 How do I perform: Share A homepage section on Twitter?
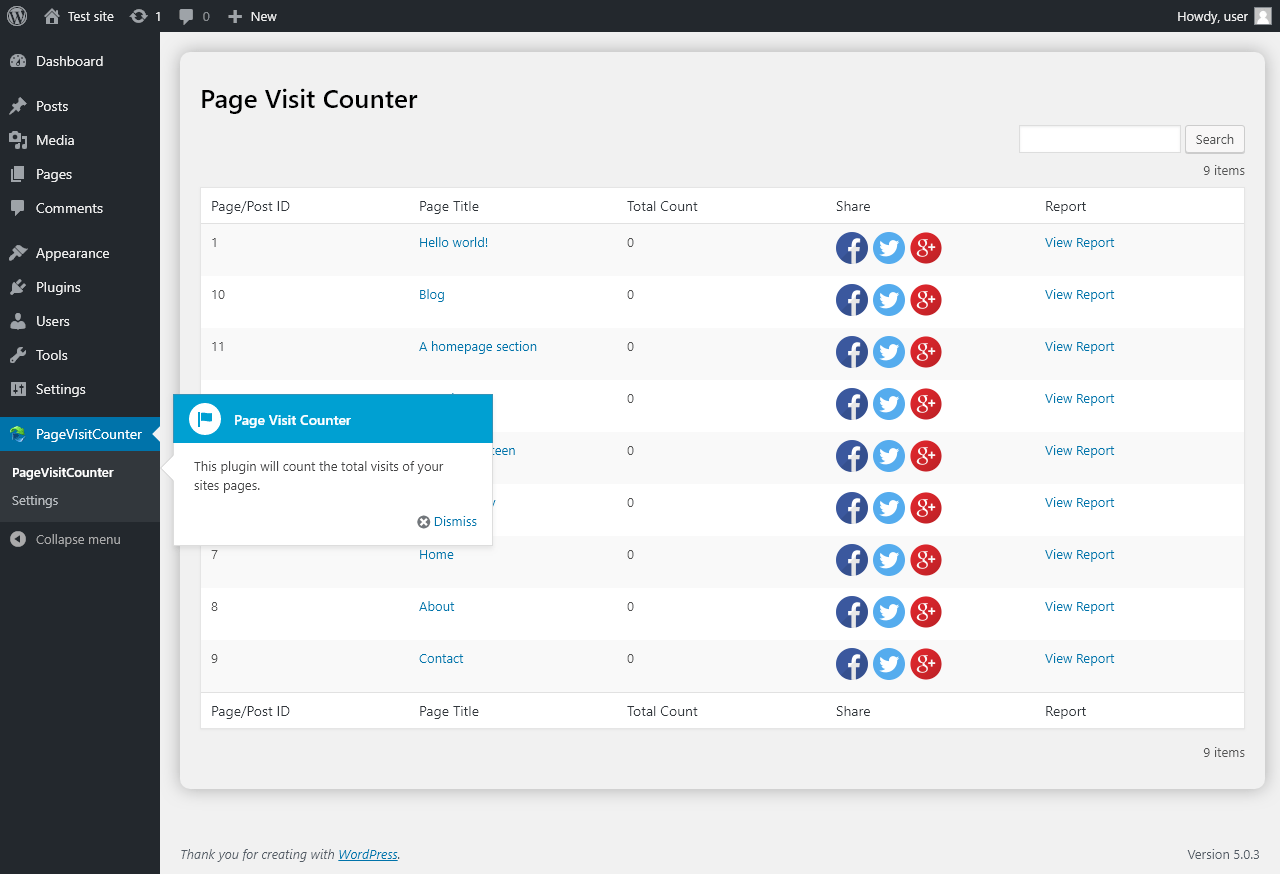[x=889, y=352]
